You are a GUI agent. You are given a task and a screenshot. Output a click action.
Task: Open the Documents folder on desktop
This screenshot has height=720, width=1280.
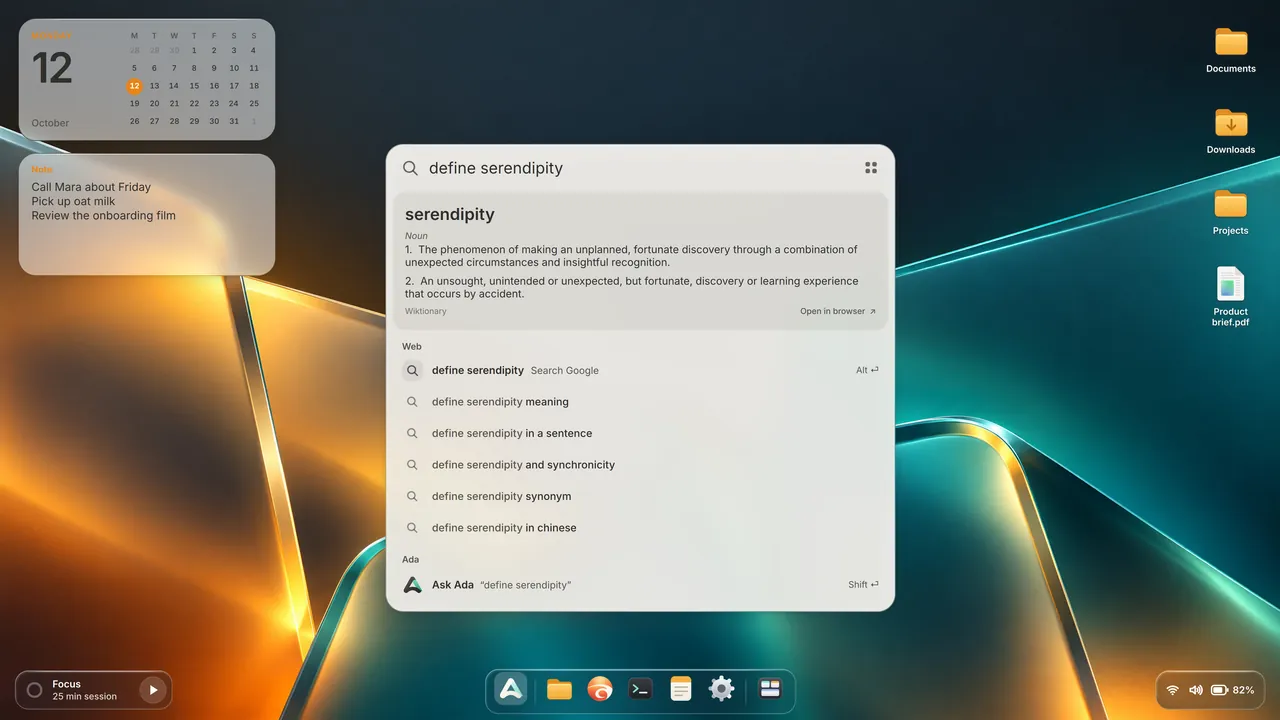[1231, 50]
